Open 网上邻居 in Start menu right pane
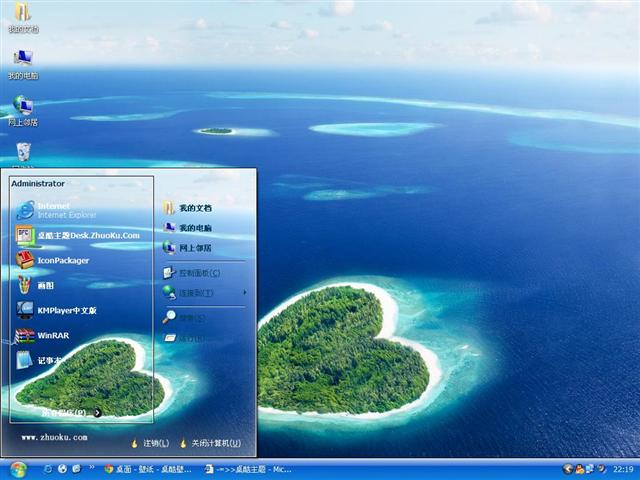This screenshot has width=640, height=480. point(188,247)
